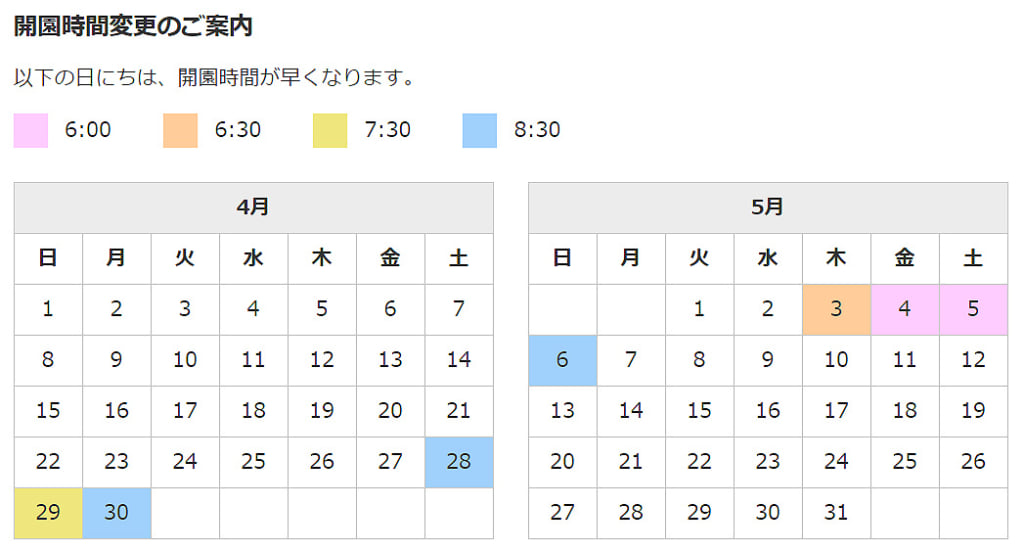Select May 3 orange-highlighted cell
Screen dimensions: 1024x551
(837, 309)
